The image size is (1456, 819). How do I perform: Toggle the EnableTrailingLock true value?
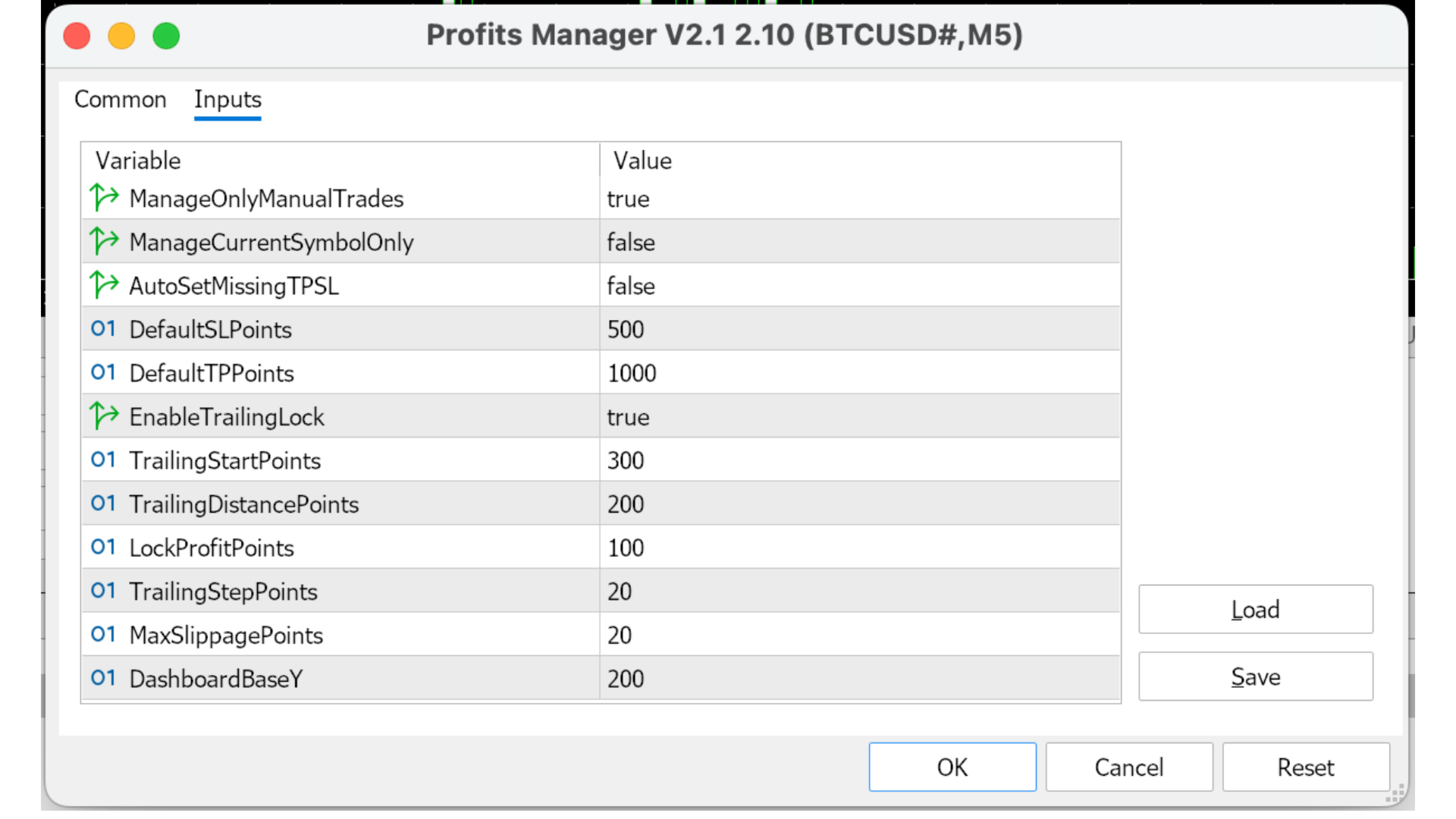[x=628, y=417]
